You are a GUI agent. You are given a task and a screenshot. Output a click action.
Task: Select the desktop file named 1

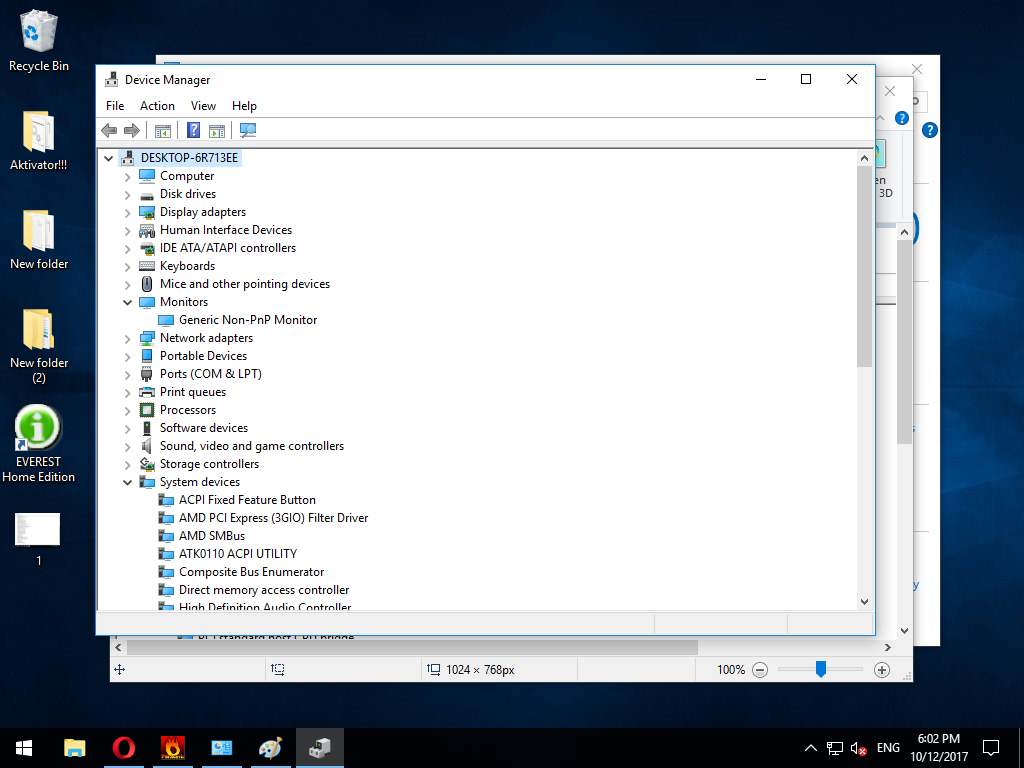pyautogui.click(x=38, y=539)
